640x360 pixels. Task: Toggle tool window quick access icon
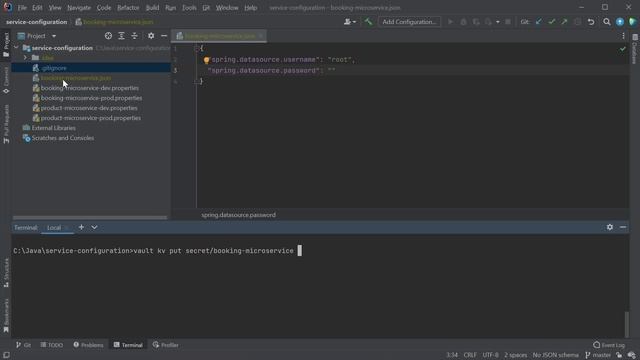coord(6,355)
